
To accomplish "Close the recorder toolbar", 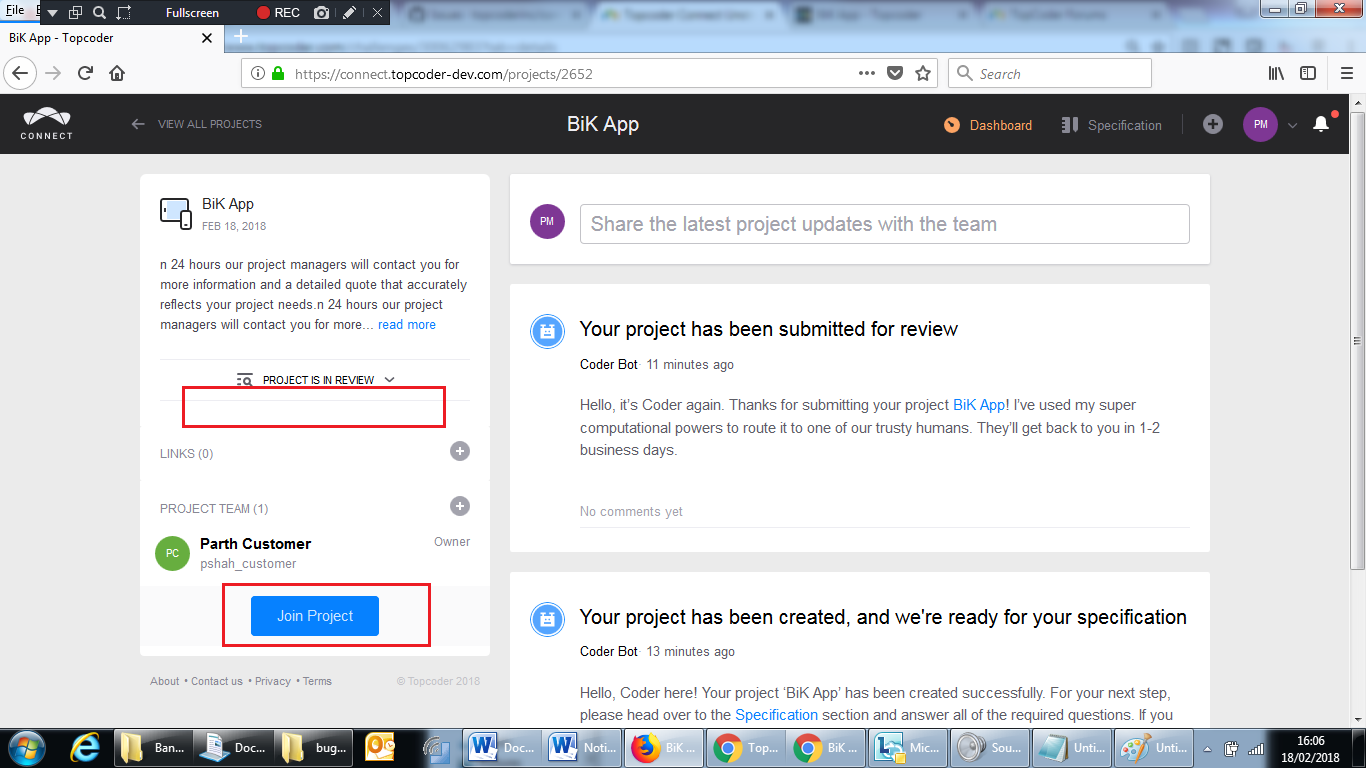I will point(376,13).
